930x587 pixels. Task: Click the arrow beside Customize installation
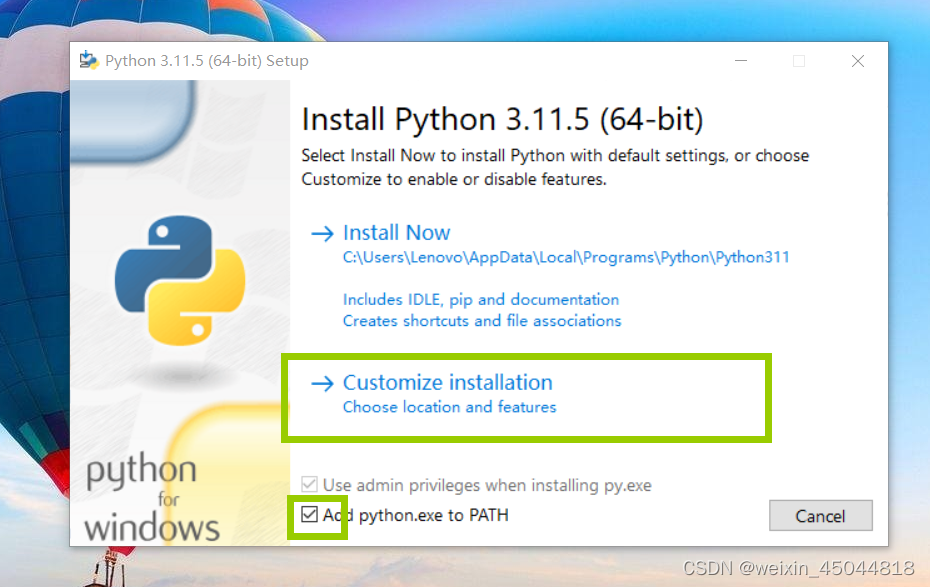[x=323, y=384]
